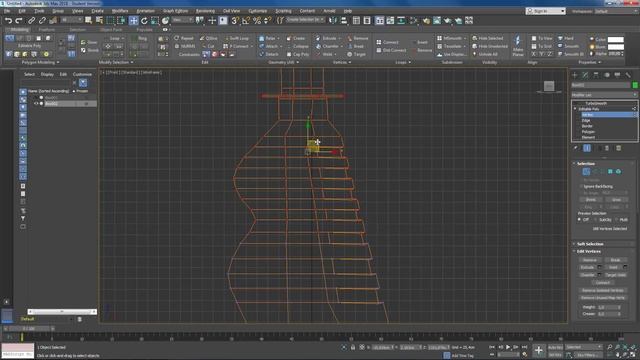Viewport: 640px width, 360px height.
Task: Toggle Auto Key button
Action: (x=555, y=347)
